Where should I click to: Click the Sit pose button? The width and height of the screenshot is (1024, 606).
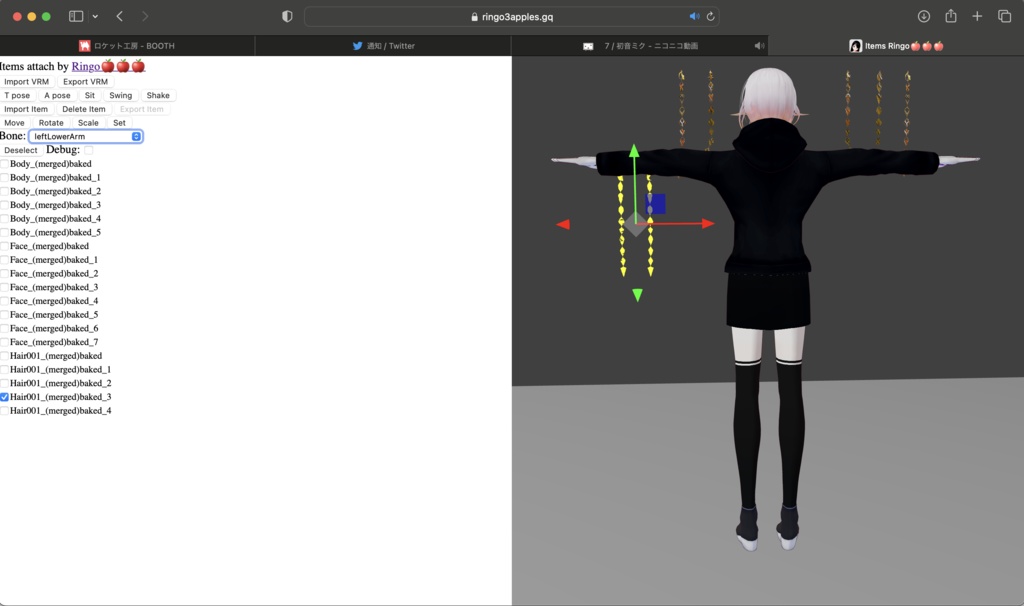89,95
